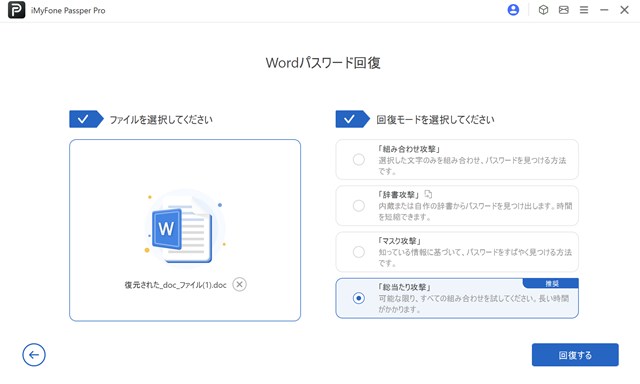Minimize the Passper Pro window
640x384 pixels.
pyautogui.click(x=604, y=10)
